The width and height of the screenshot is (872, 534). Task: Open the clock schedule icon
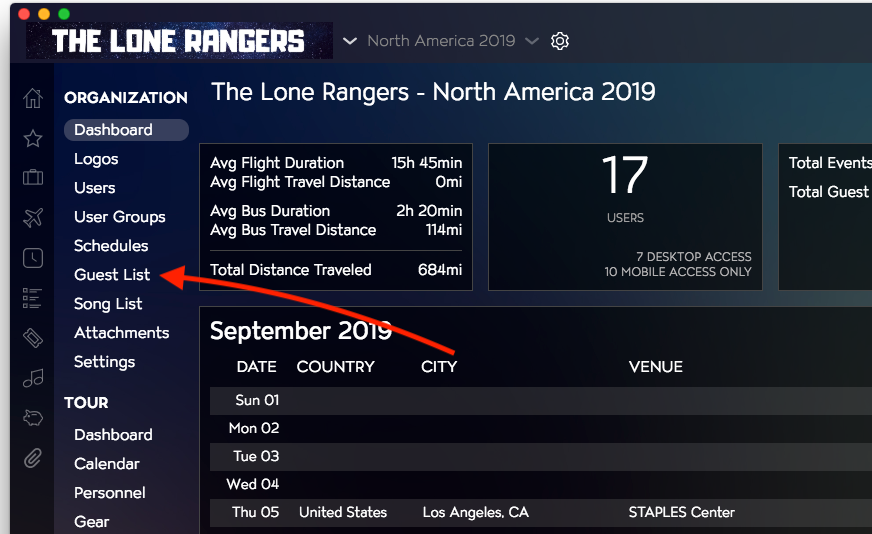coord(33,258)
